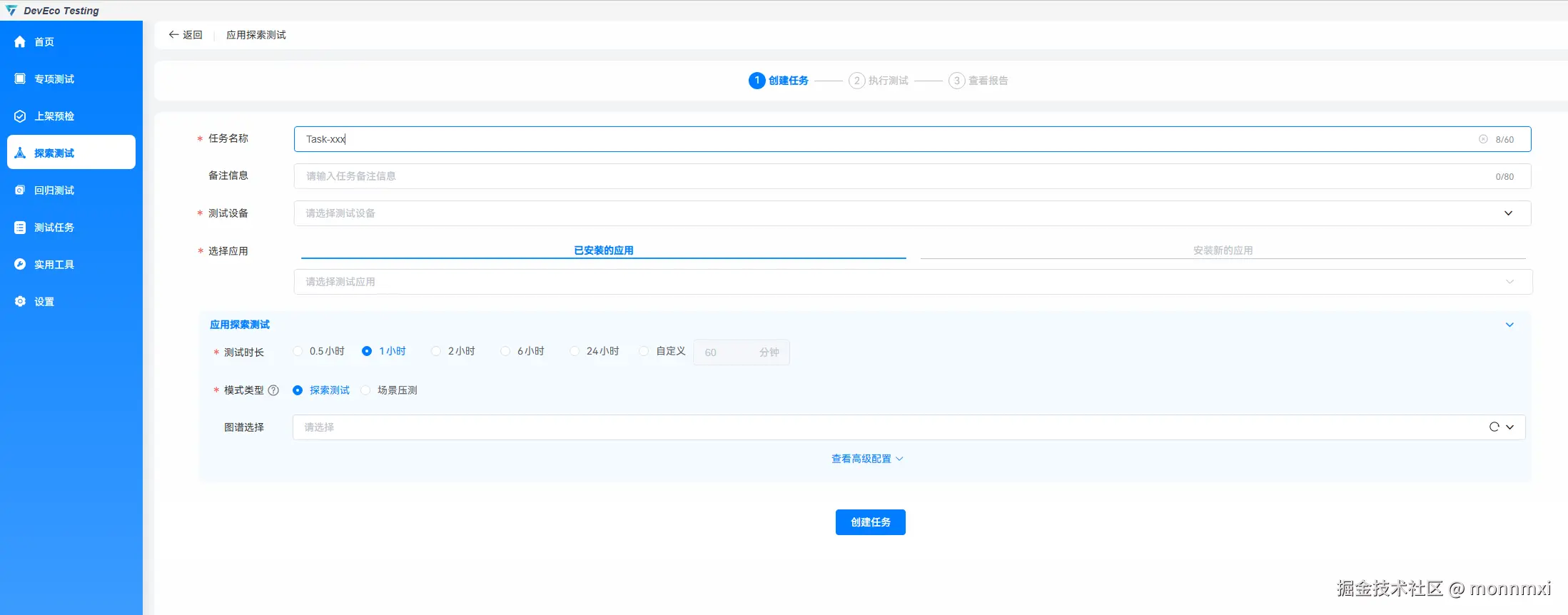
Task: Switch to the 安装新的应用 tab
Action: point(1223,250)
